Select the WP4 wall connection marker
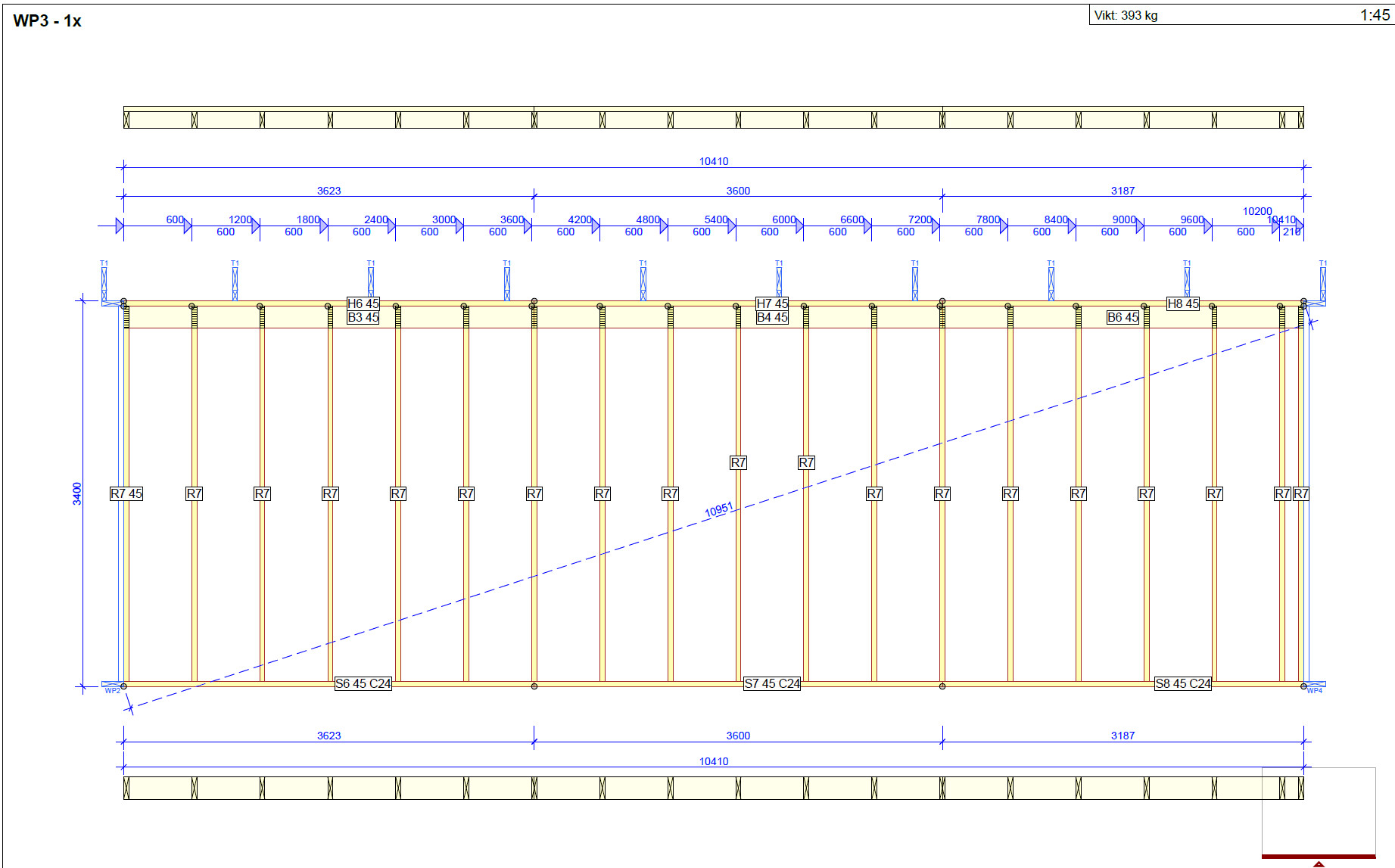 tap(1315, 689)
